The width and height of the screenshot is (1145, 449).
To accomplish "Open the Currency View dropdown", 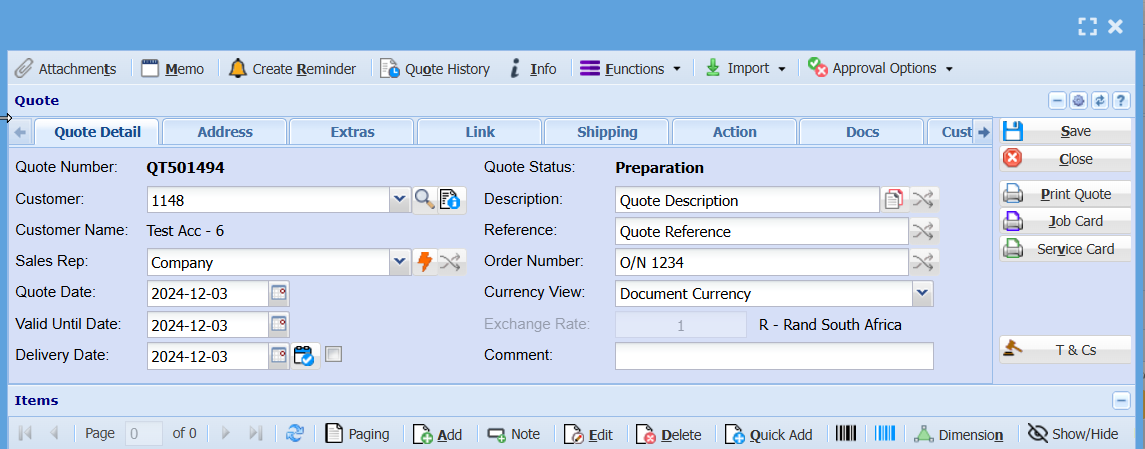I will click(x=922, y=294).
